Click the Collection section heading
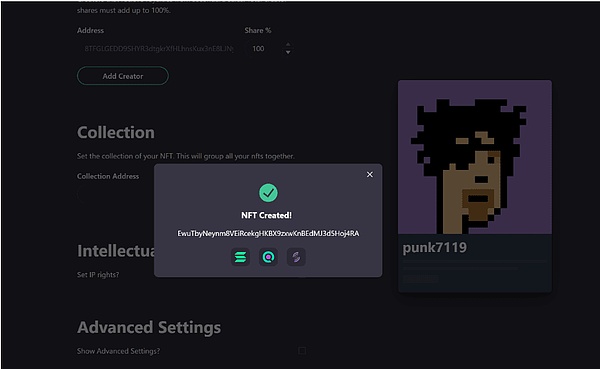The width and height of the screenshot is (600, 369). pyautogui.click(x=116, y=132)
